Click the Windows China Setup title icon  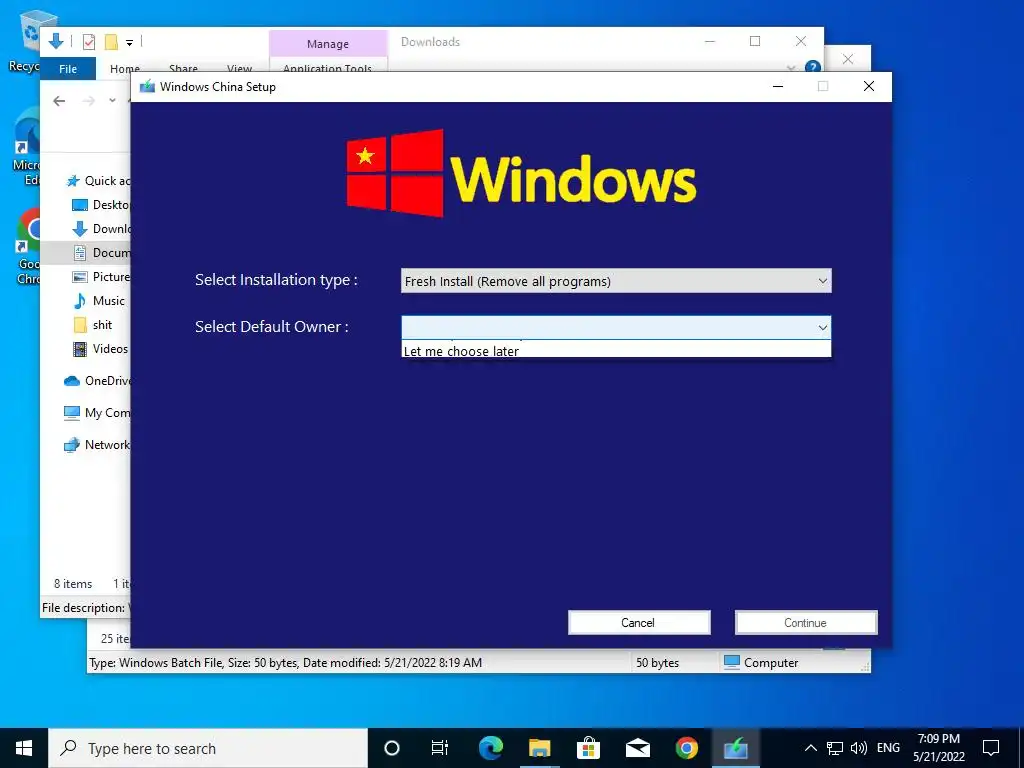[x=147, y=87]
